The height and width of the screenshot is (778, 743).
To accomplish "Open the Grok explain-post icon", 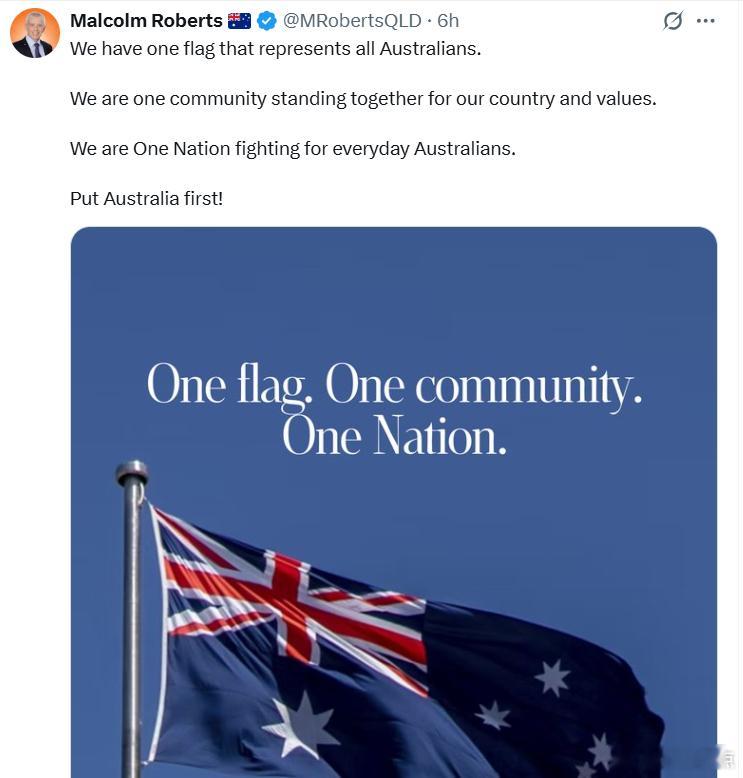I will click(673, 21).
